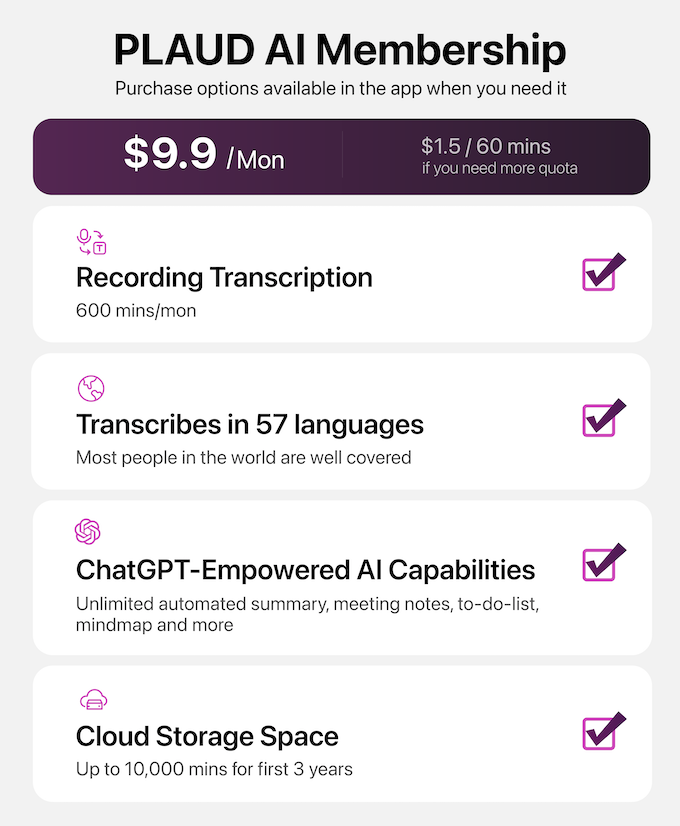
Task: Toggle the 57 languages checkbox
Action: tap(604, 418)
